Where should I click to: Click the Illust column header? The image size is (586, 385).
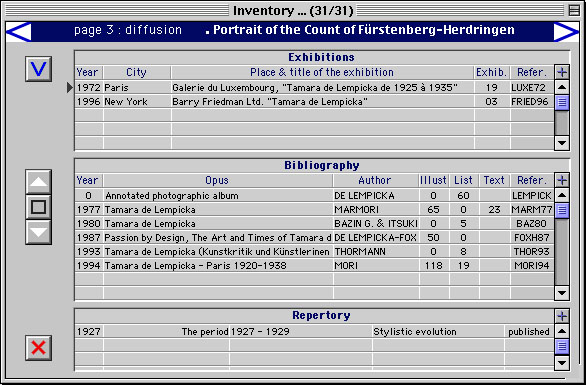pyautogui.click(x=434, y=180)
